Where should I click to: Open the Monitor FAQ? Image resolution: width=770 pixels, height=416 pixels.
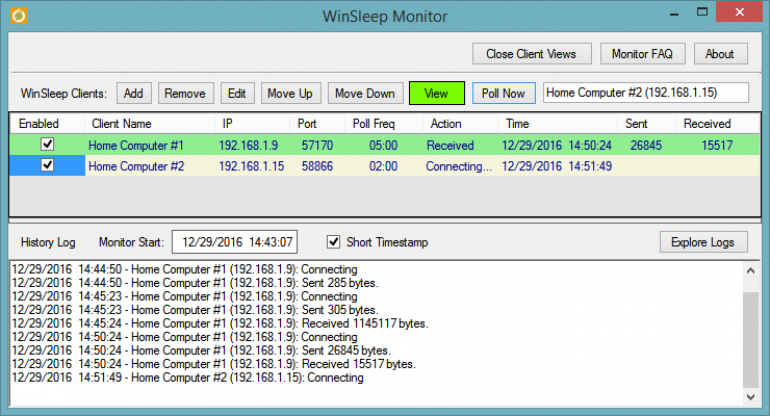pyautogui.click(x=642, y=54)
